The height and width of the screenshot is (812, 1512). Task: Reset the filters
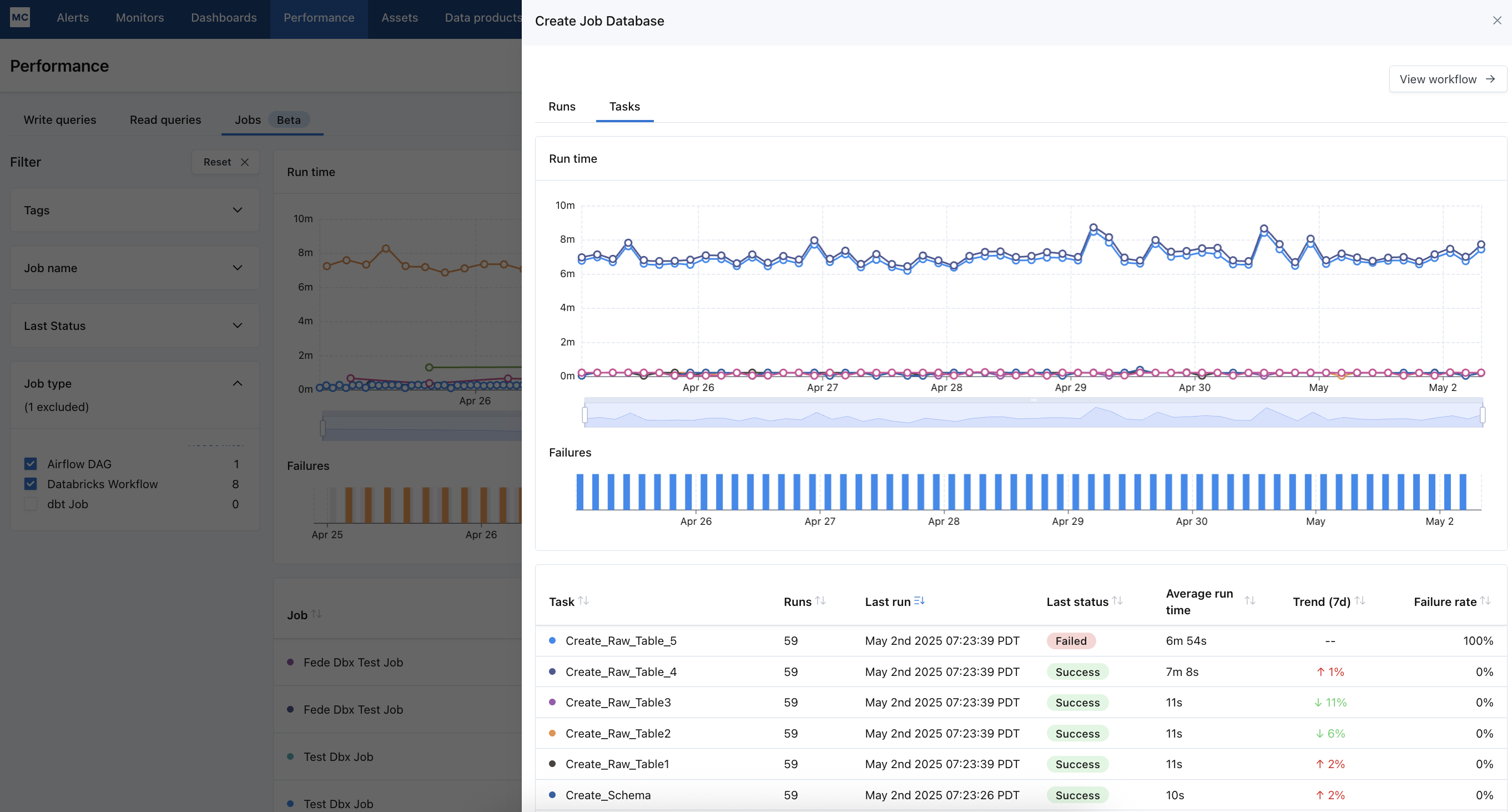(x=225, y=162)
